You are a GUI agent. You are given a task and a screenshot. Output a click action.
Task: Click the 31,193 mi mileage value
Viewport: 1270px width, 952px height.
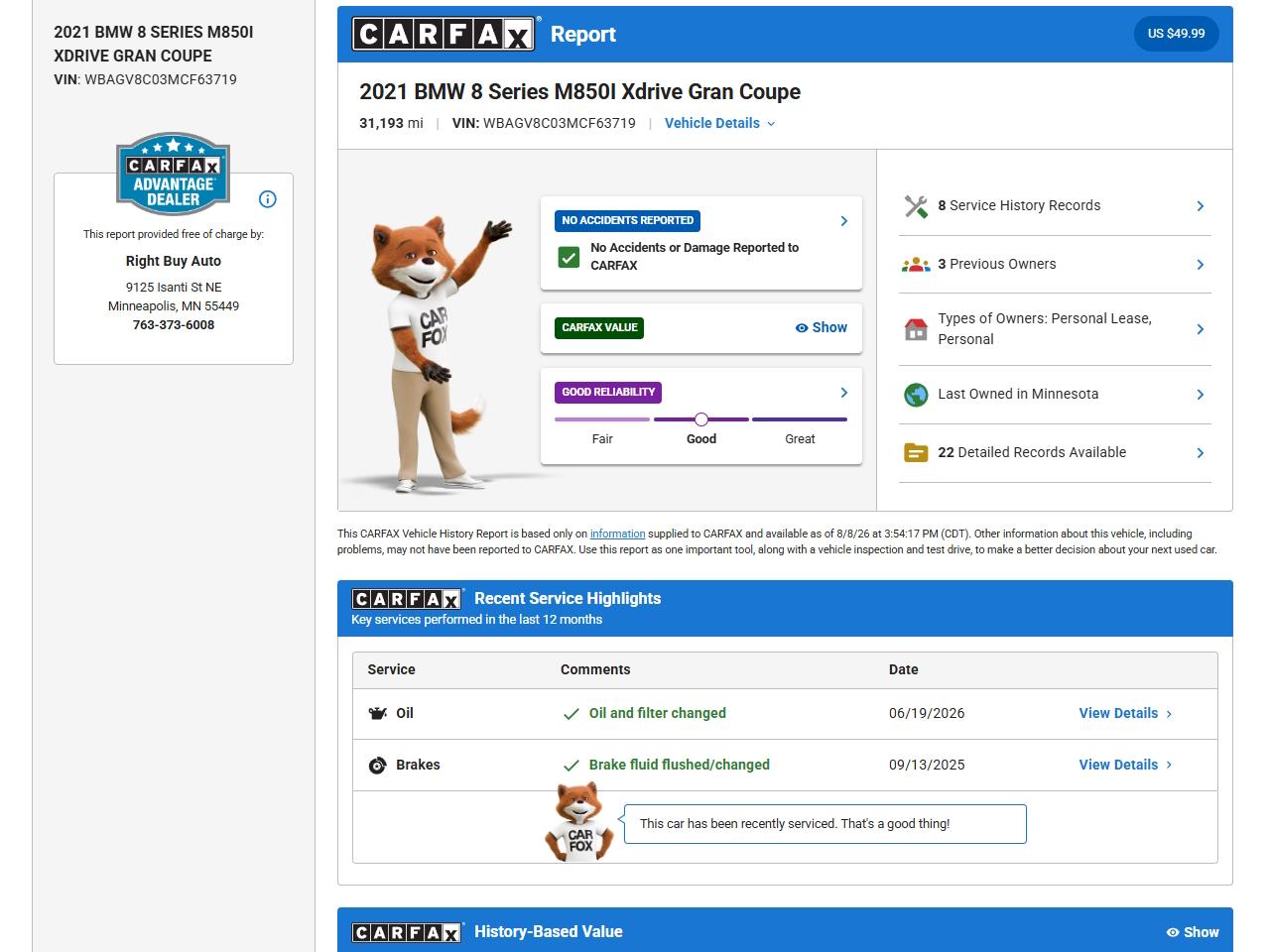[x=391, y=124]
